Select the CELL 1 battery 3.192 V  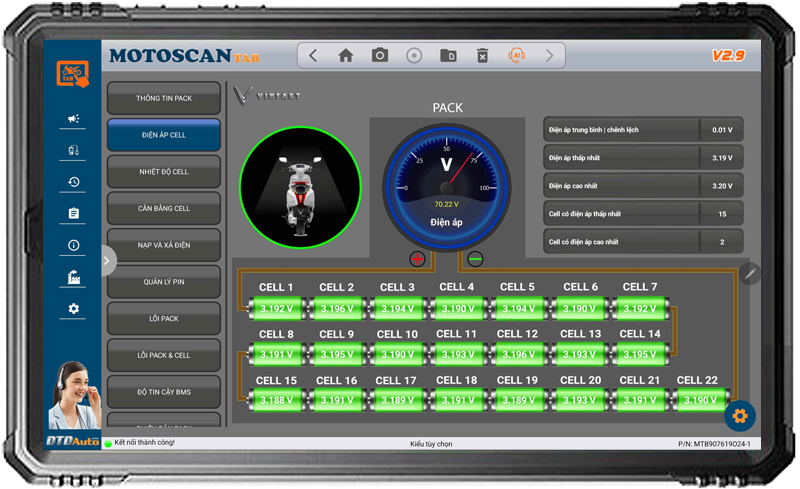point(277,308)
